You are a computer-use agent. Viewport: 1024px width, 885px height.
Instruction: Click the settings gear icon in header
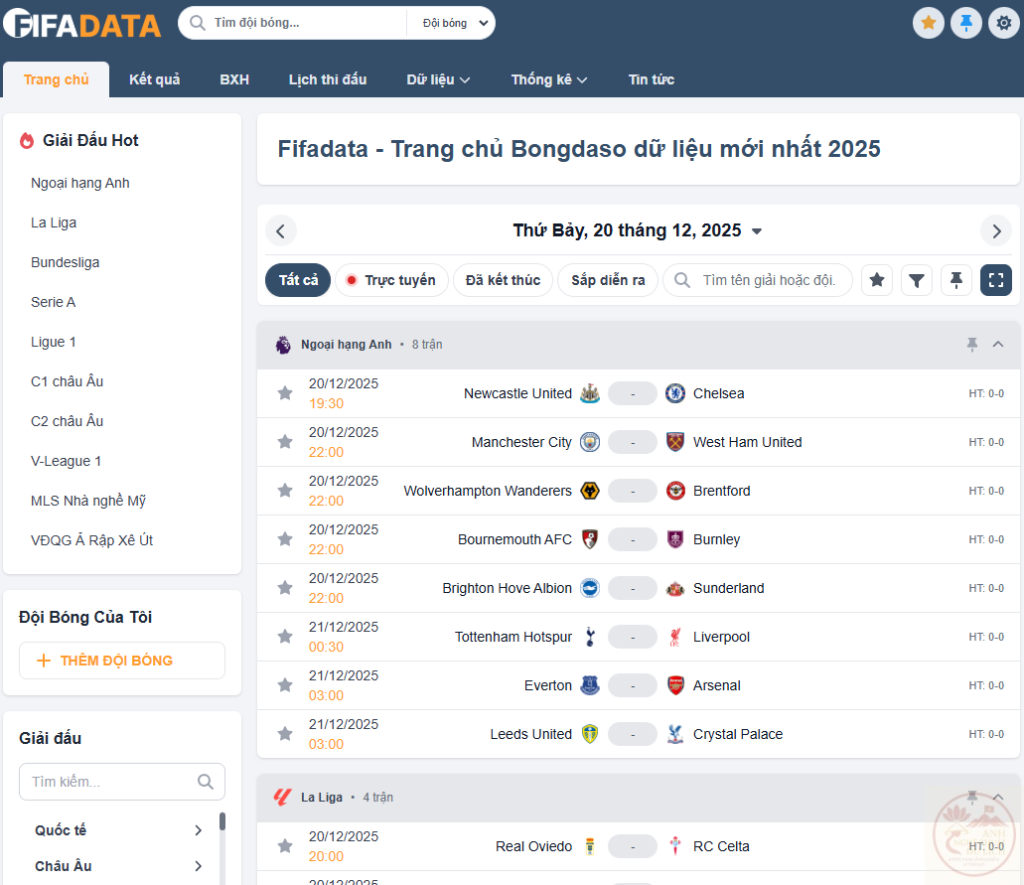point(1003,22)
